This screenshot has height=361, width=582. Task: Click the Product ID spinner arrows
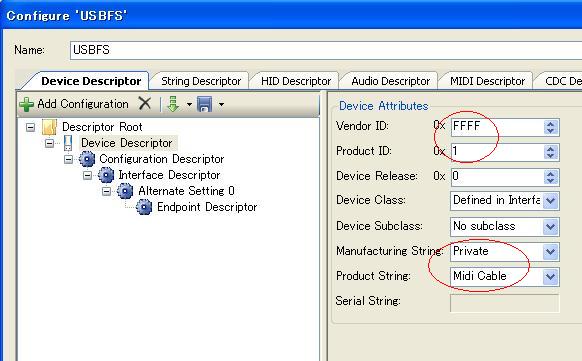tap(550, 152)
